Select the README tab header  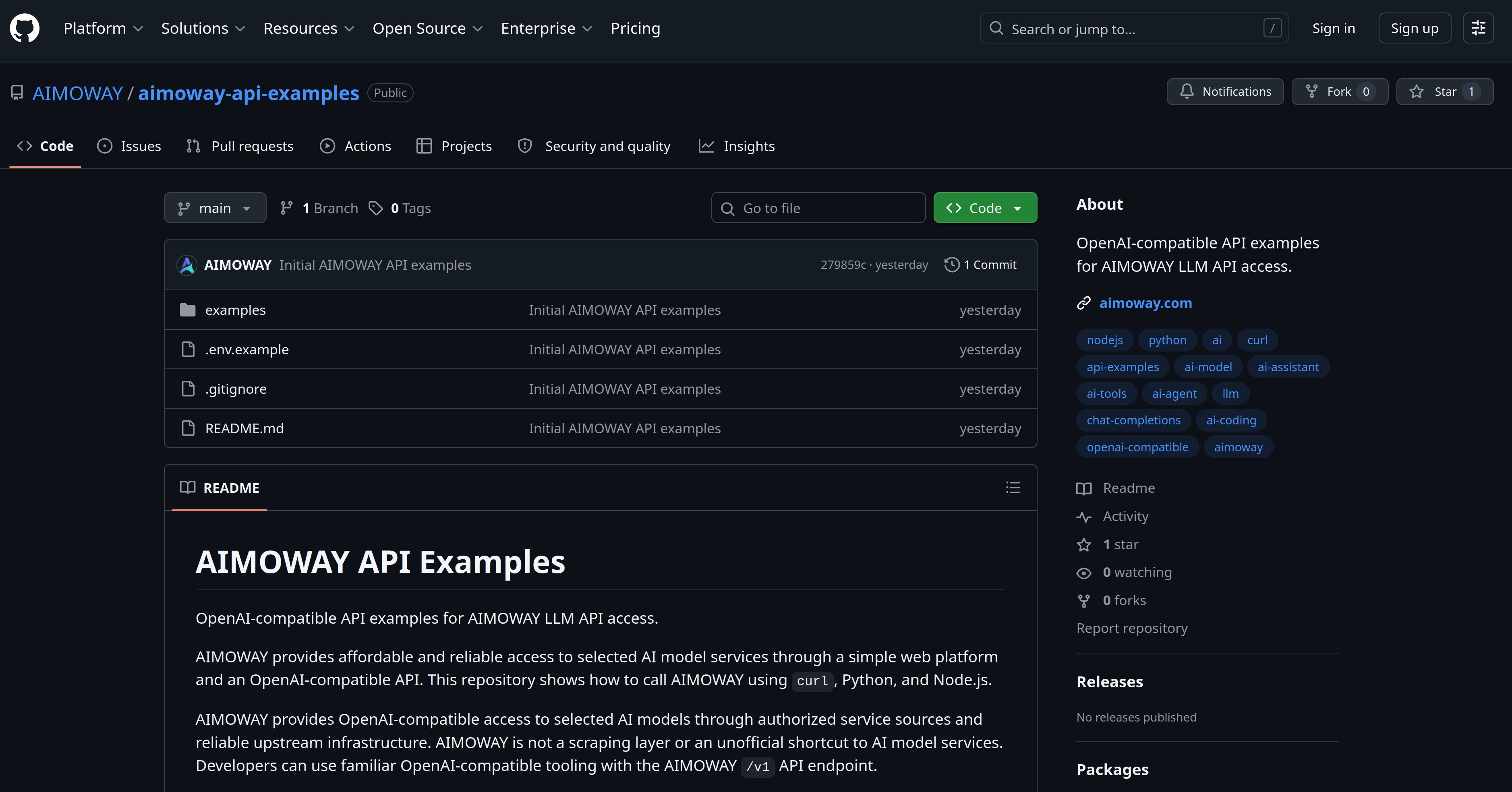220,488
